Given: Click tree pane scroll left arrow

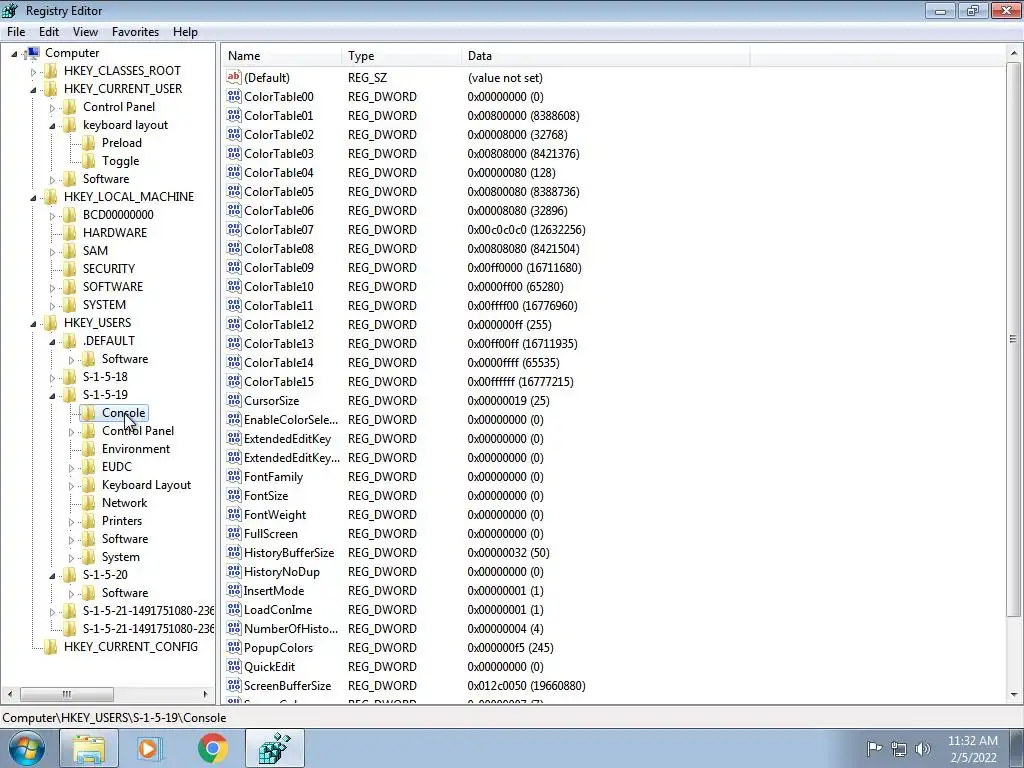Looking at the screenshot, I should coord(9,694).
